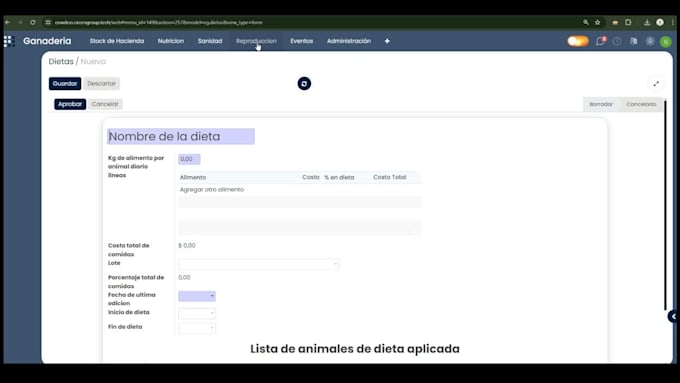Image resolution: width=680 pixels, height=383 pixels.
Task: Click the round save status indicator icon
Action: tap(304, 83)
